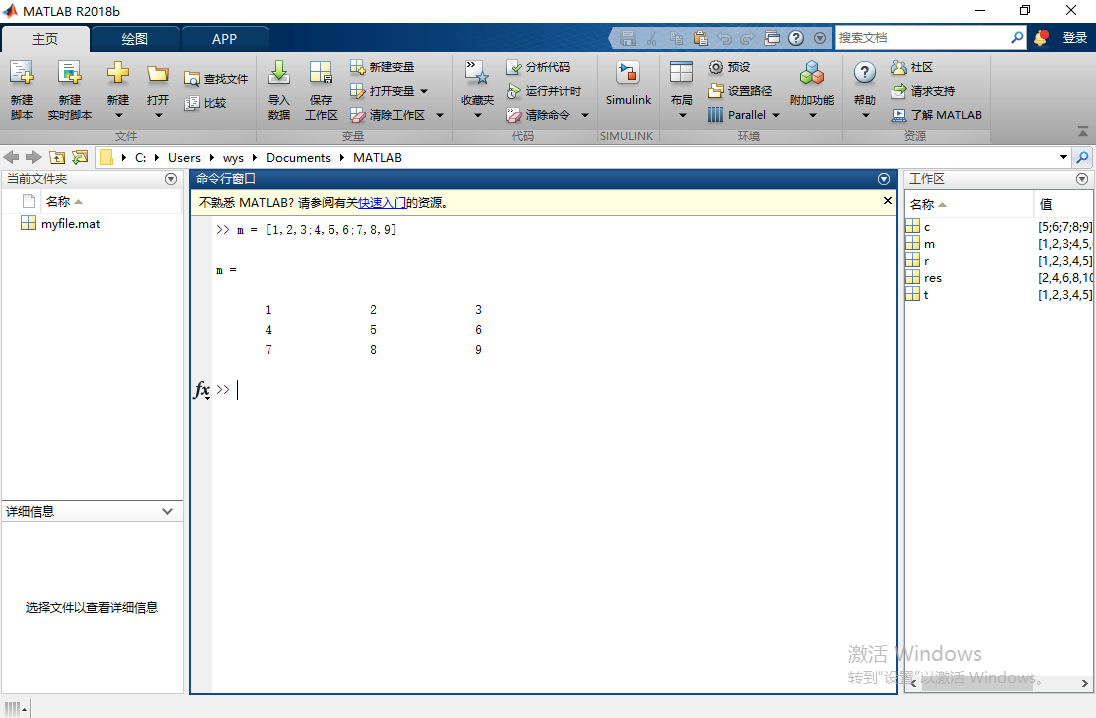Viewport: 1096px width, 718px height.
Task: Click the address bar search icon
Action: point(1083,157)
